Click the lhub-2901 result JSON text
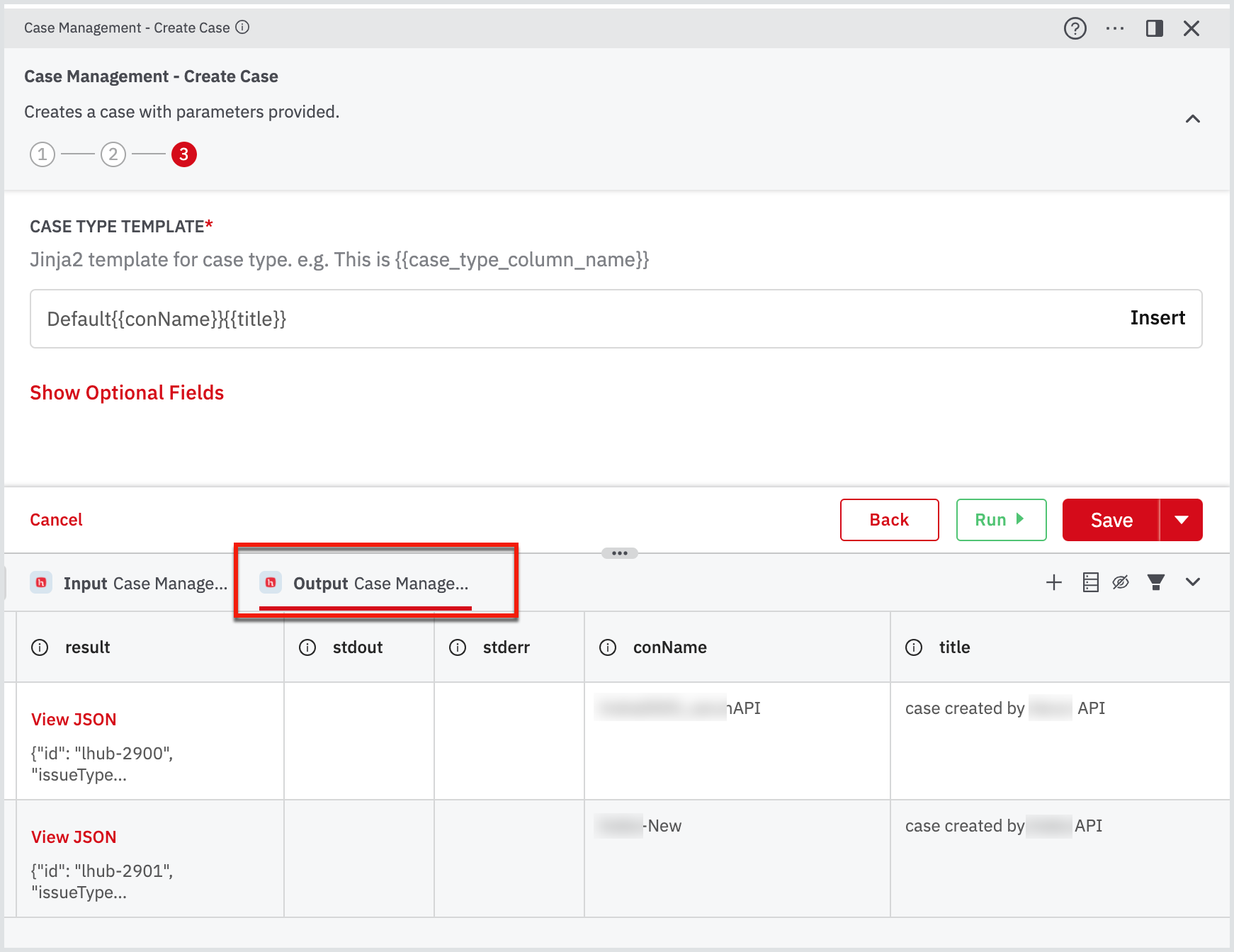This screenshot has height=952, width=1234. (x=102, y=882)
